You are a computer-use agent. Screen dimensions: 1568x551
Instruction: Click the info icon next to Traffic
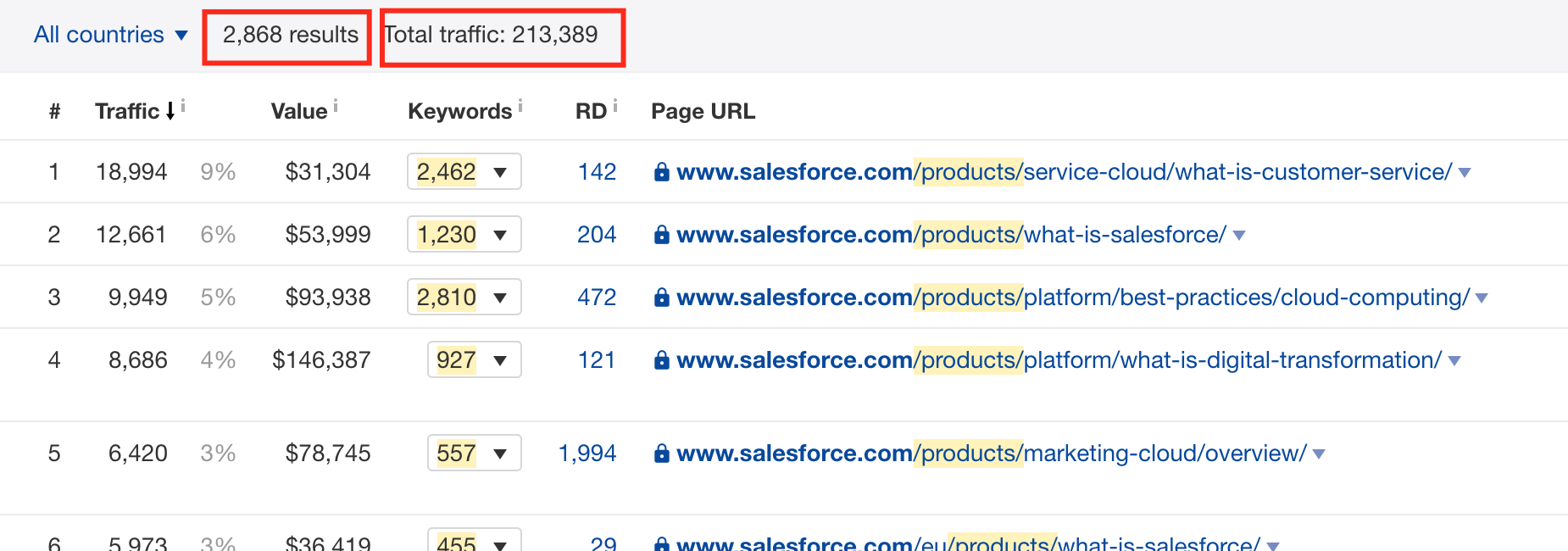(183, 106)
